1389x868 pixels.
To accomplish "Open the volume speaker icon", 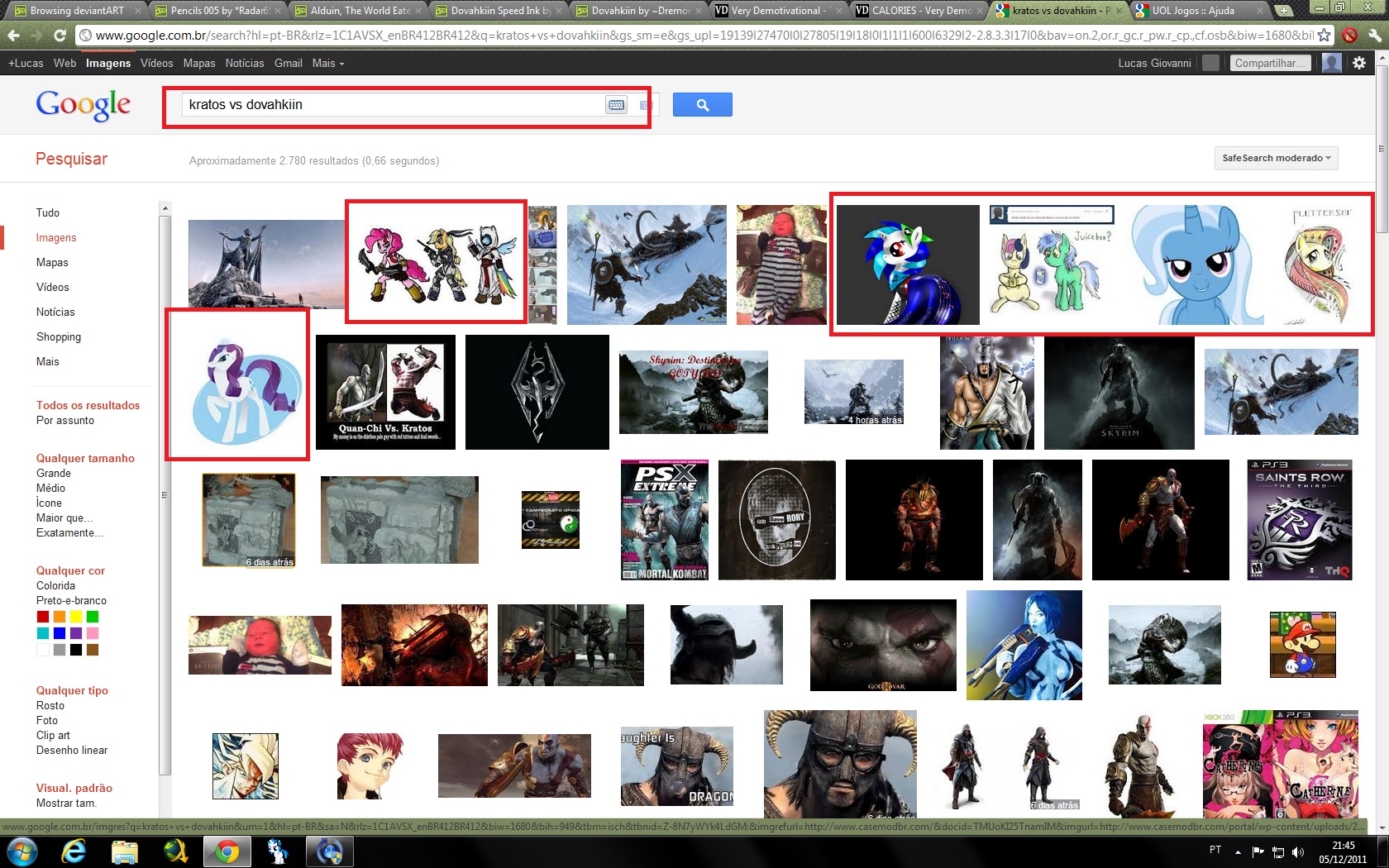I will pos(1298,851).
